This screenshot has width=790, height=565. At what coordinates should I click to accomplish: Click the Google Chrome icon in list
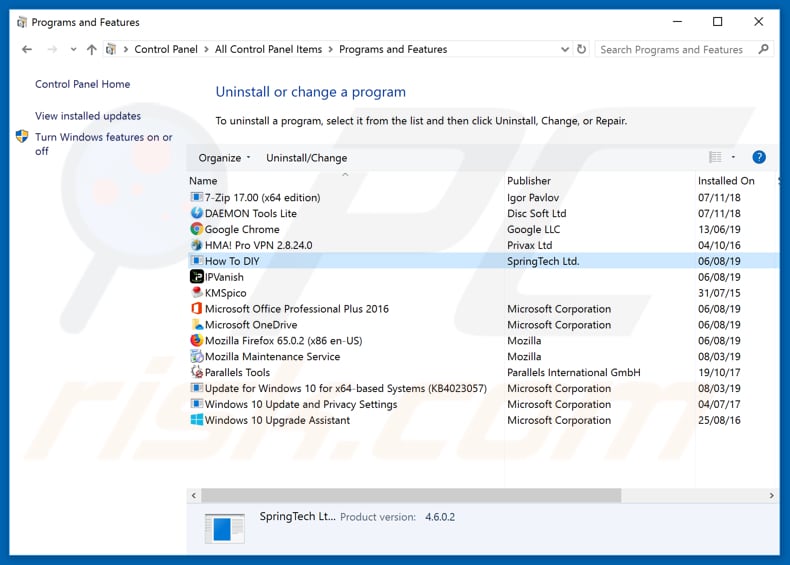[x=196, y=229]
